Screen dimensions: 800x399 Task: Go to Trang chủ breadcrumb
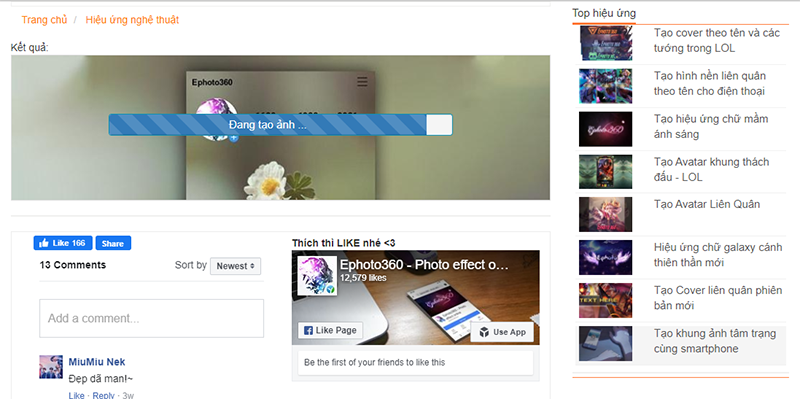click(x=44, y=20)
